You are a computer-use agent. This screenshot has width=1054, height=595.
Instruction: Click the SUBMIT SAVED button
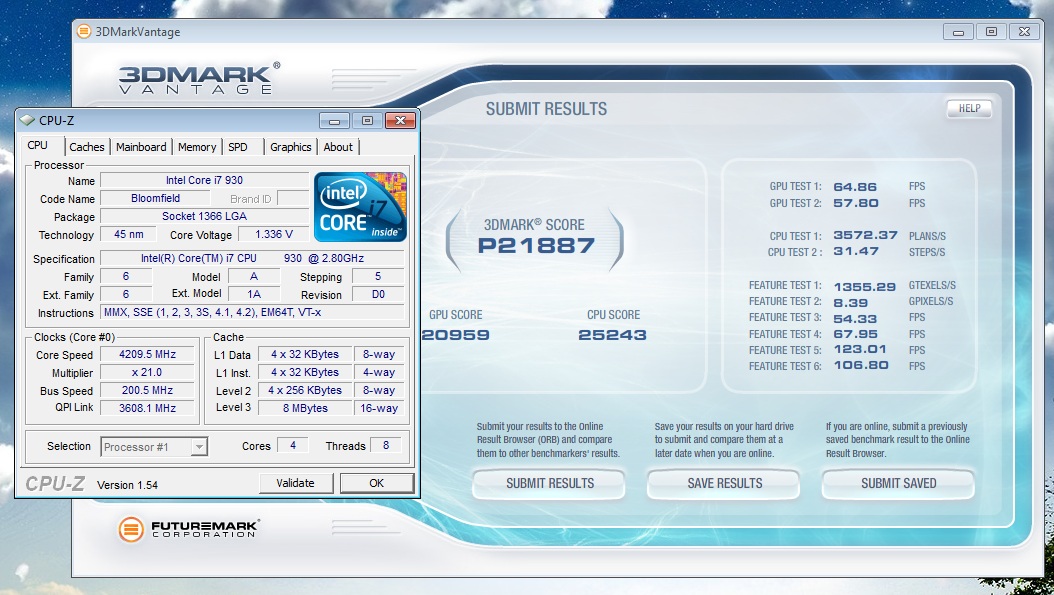tap(899, 483)
